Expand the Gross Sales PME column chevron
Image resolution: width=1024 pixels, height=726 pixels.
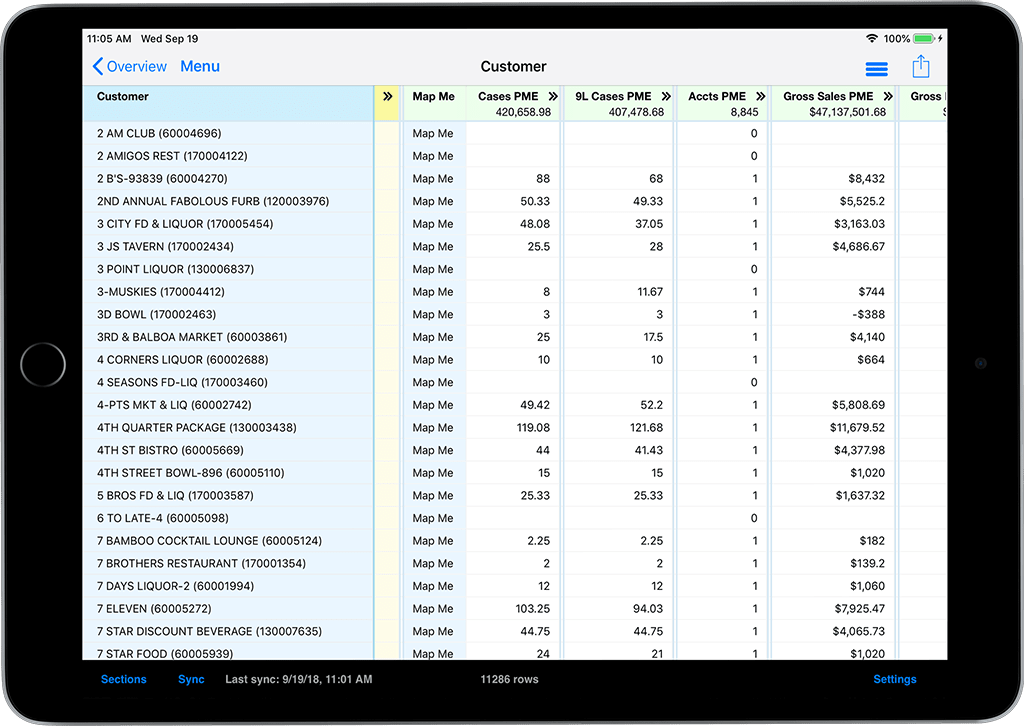click(888, 97)
